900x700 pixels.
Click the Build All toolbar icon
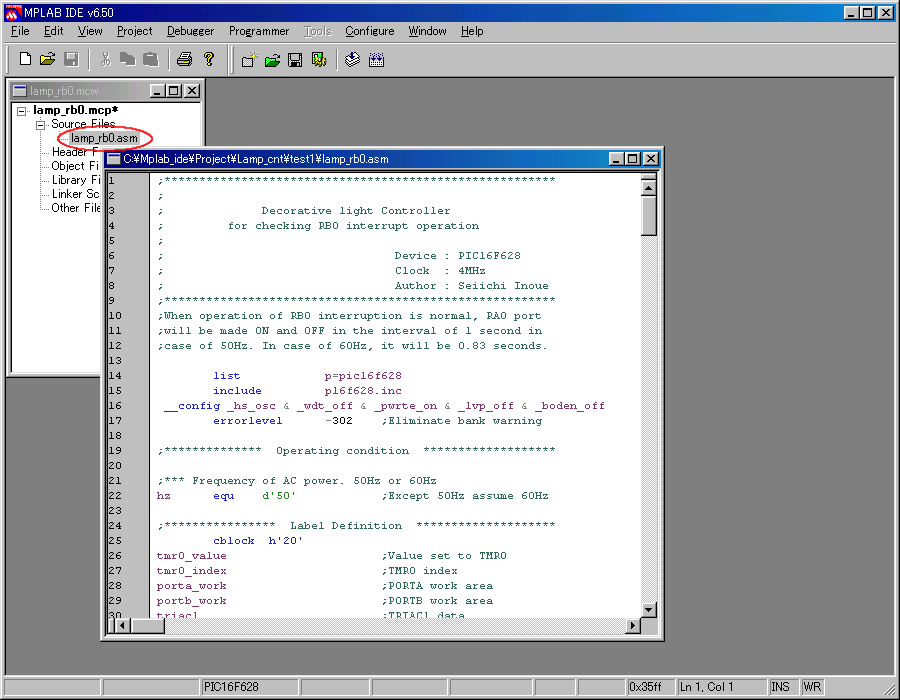coord(377,60)
